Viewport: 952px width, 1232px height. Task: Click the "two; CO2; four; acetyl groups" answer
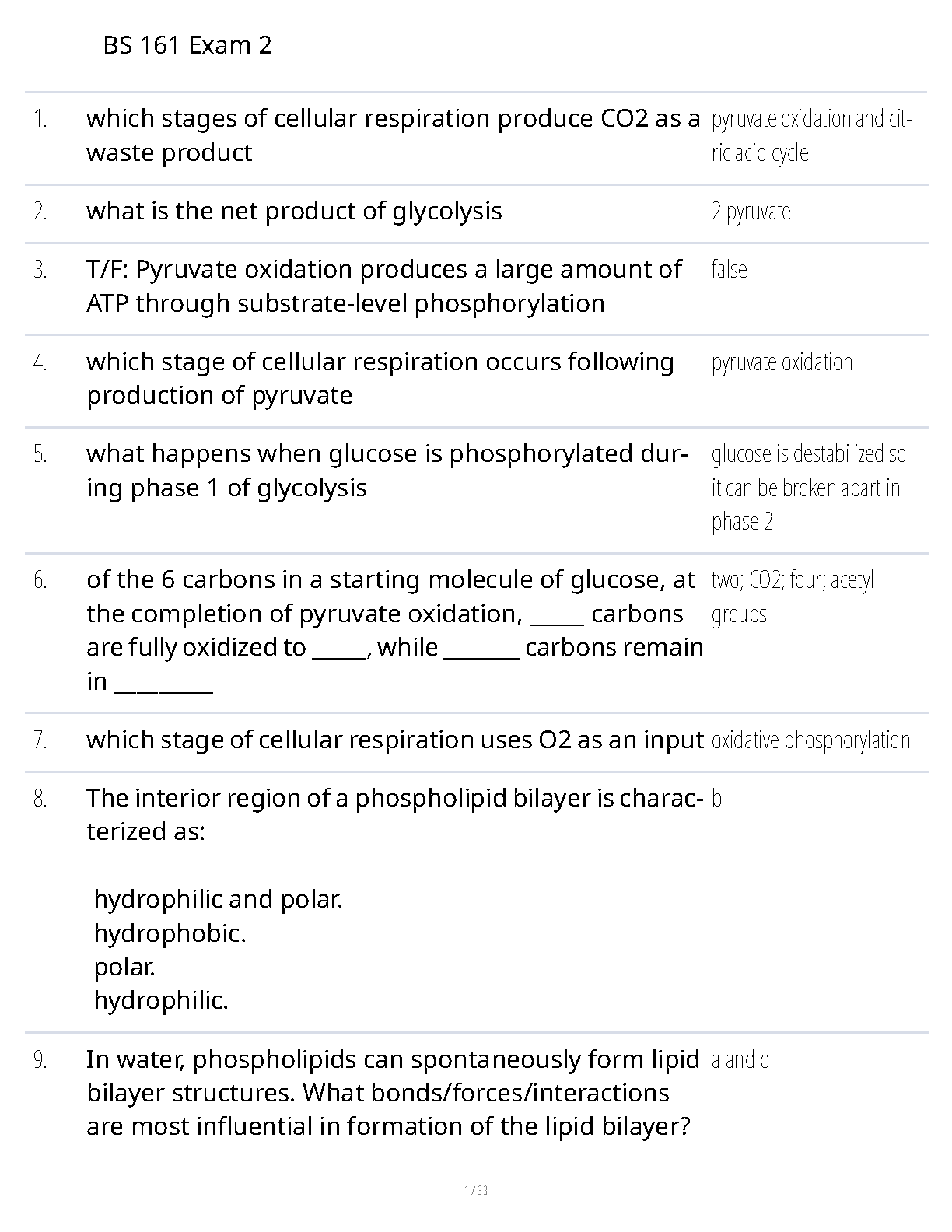pyautogui.click(x=792, y=597)
